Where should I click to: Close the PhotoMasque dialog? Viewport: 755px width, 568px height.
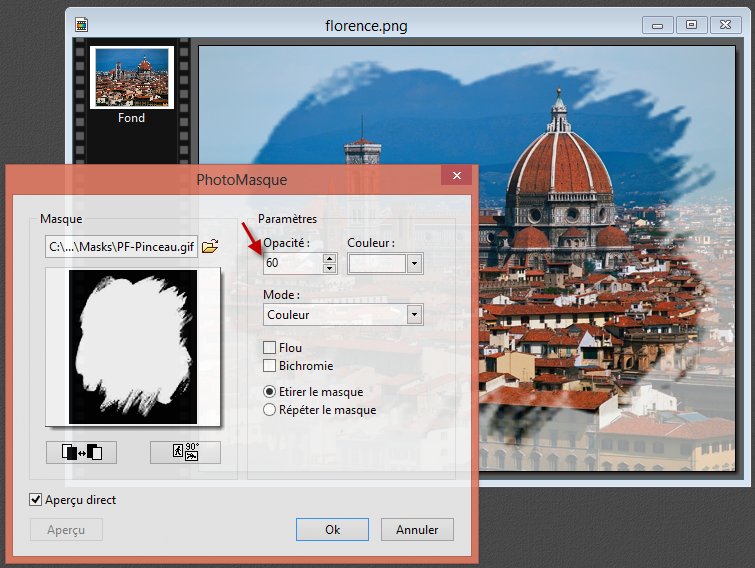point(457,178)
